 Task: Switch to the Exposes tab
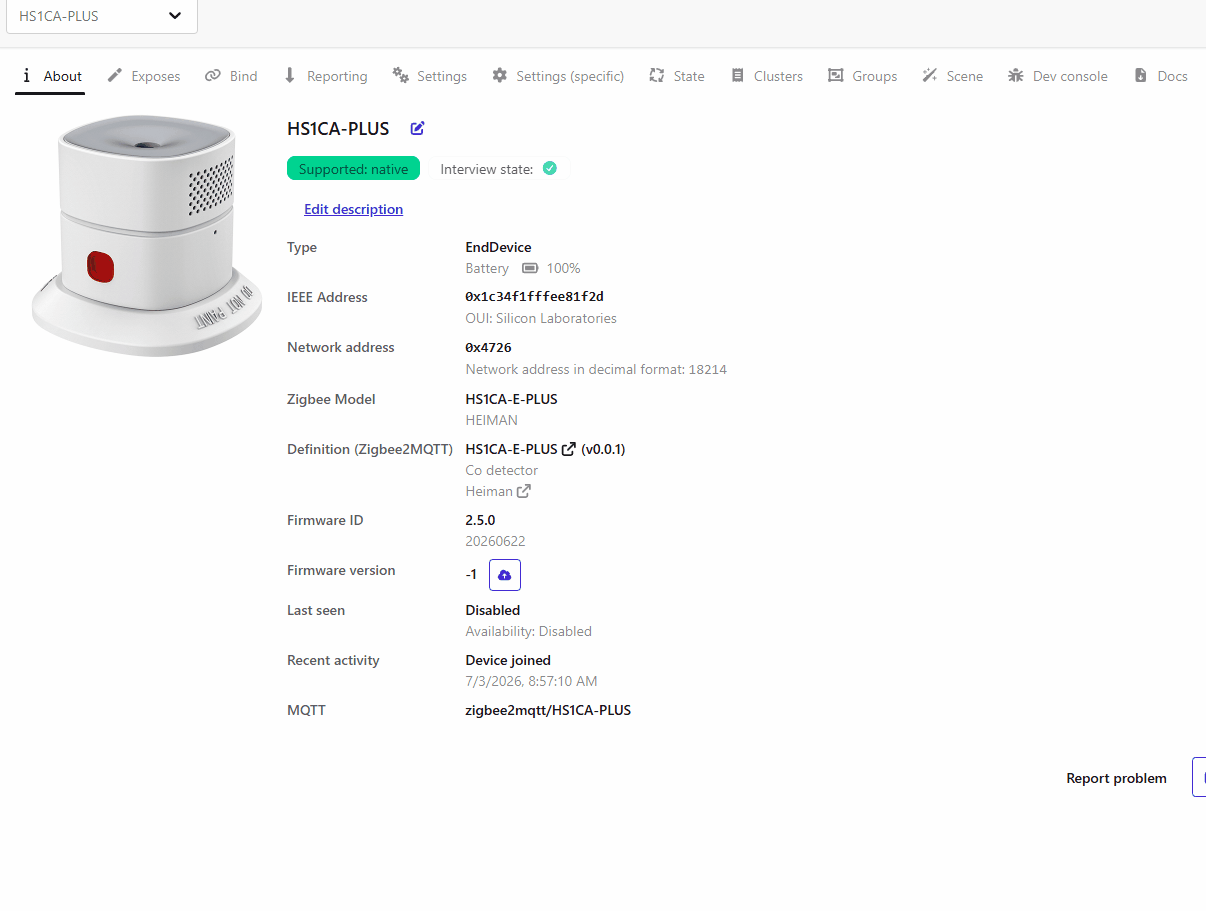pyautogui.click(x=144, y=76)
